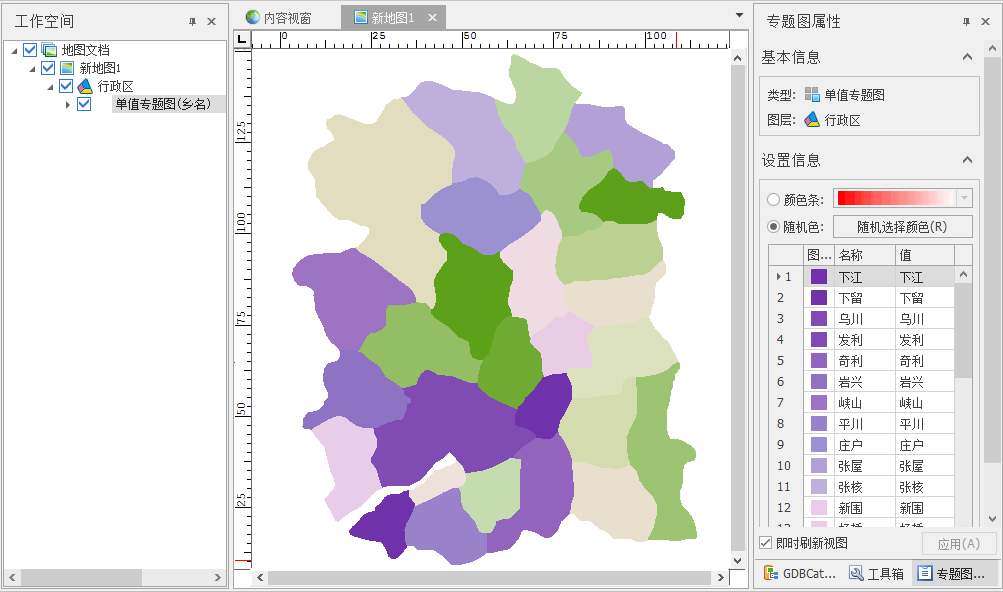Open the 工具箱 toolbox panel tab
This screenshot has width=1003, height=592.
[x=876, y=573]
